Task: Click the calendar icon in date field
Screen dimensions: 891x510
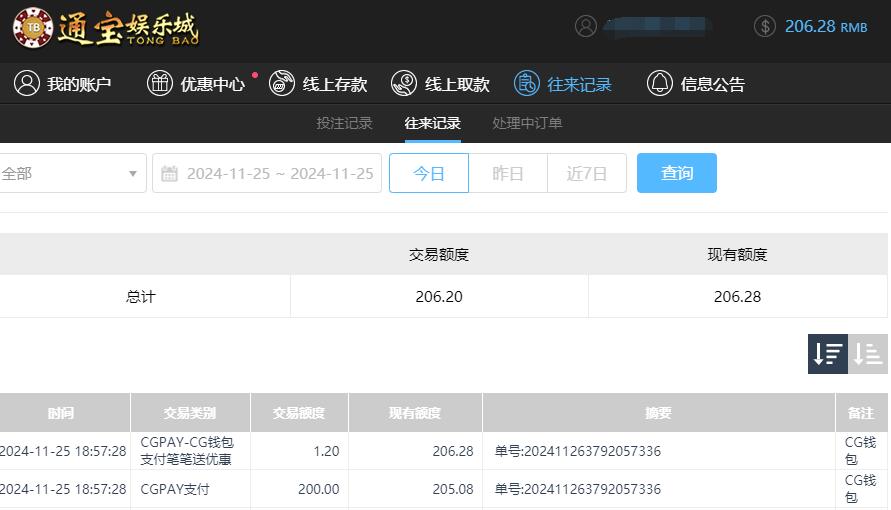Action: point(169,173)
